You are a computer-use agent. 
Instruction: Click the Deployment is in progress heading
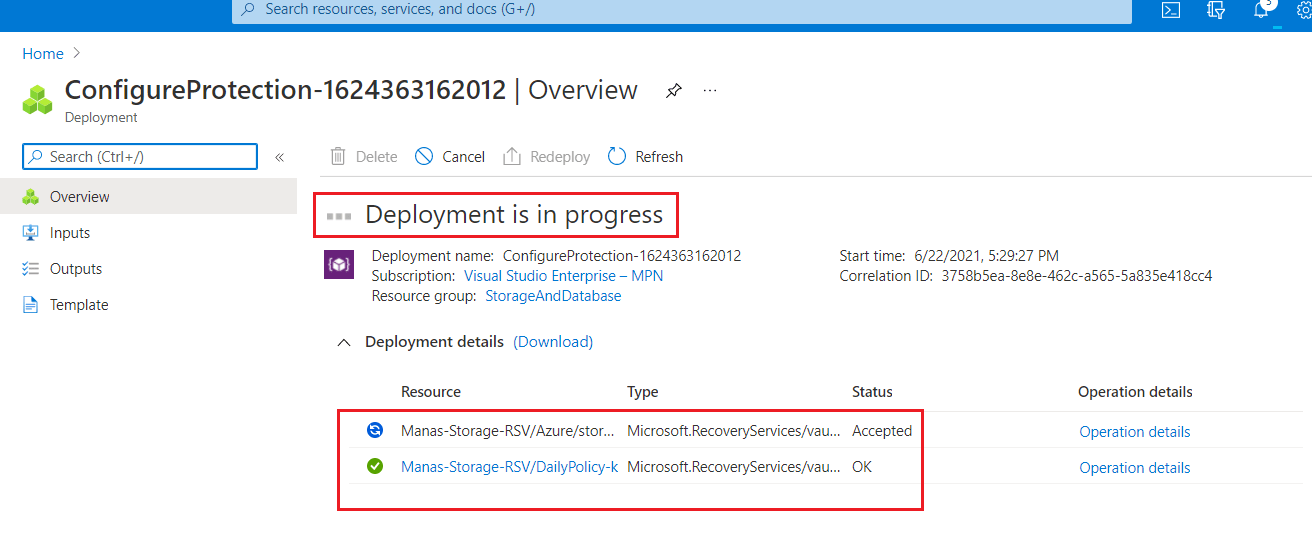tap(514, 215)
